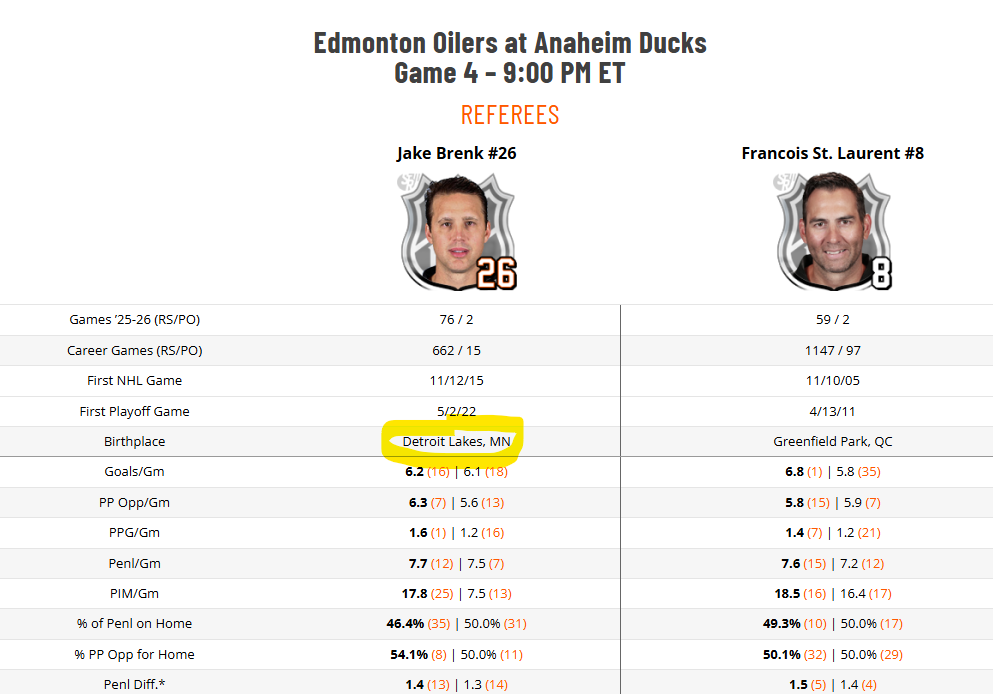Click the Goals/Gm row label

click(134, 471)
